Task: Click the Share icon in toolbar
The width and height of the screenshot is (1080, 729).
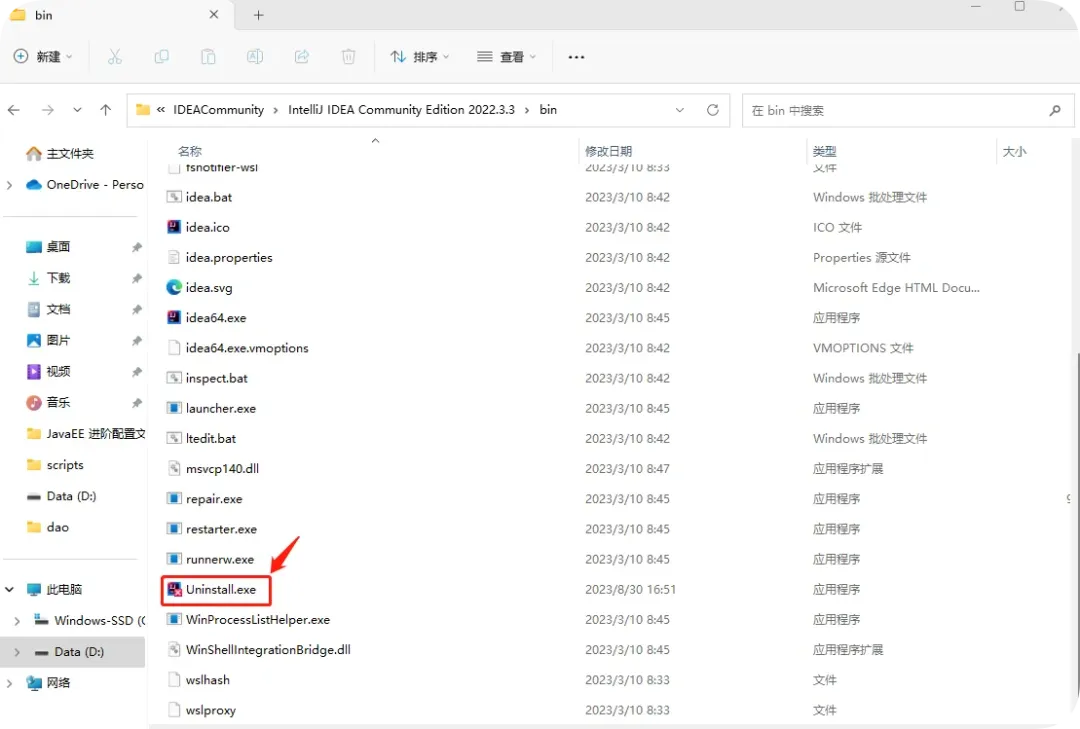Action: [302, 57]
